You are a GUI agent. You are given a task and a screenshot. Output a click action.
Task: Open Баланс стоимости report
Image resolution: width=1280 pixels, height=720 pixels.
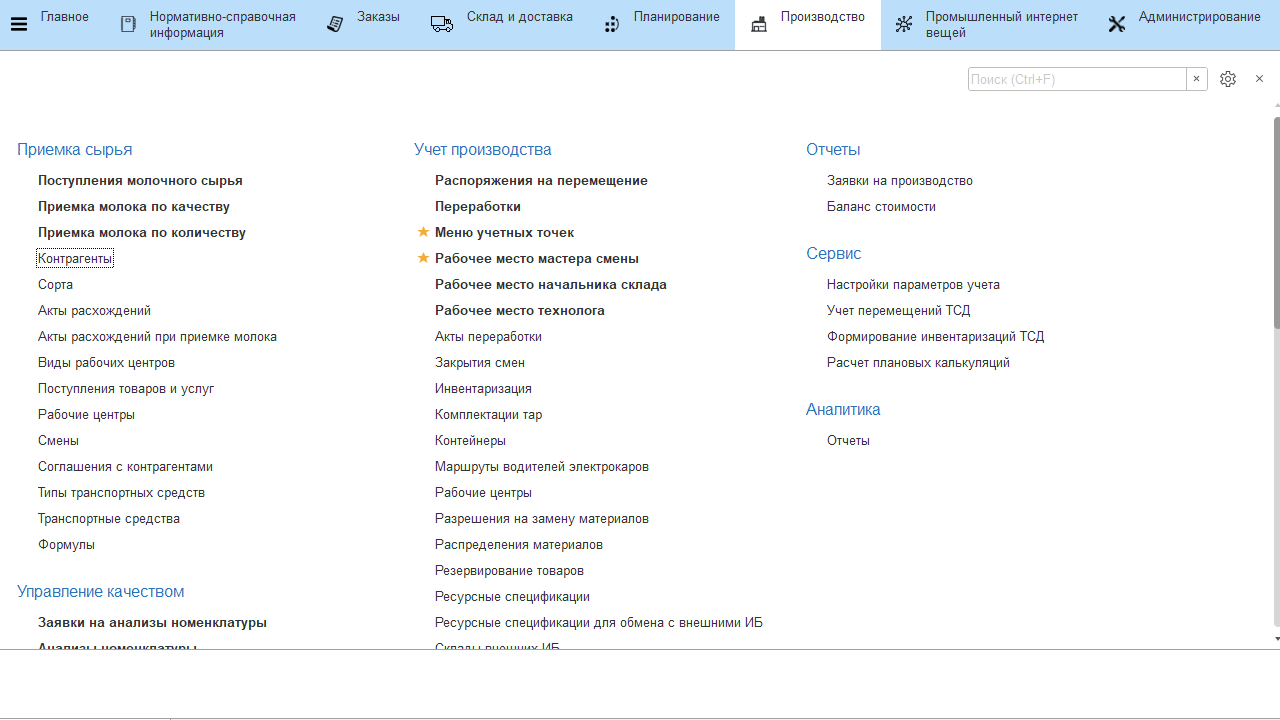881,207
